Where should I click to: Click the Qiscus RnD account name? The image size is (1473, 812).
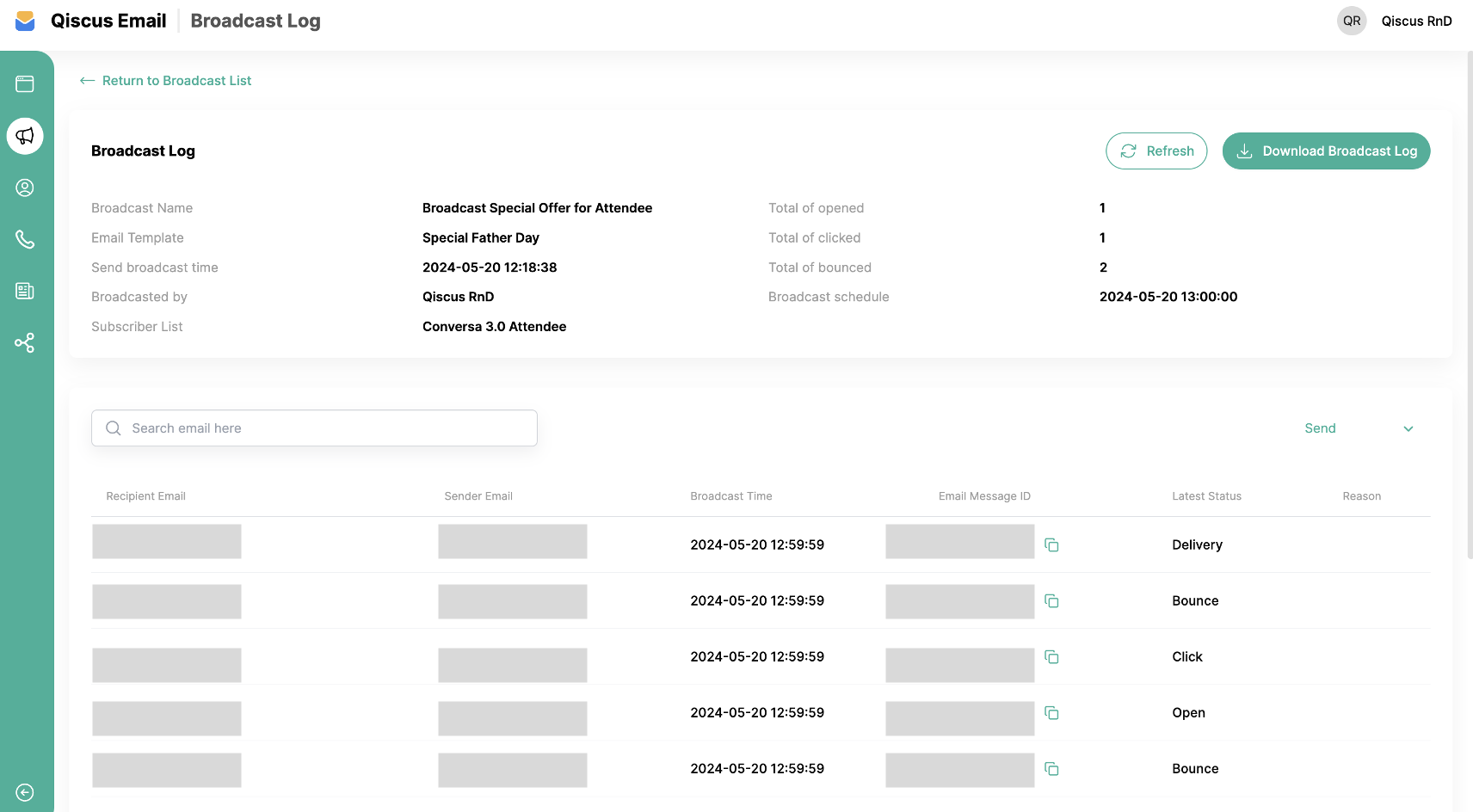pos(1416,22)
